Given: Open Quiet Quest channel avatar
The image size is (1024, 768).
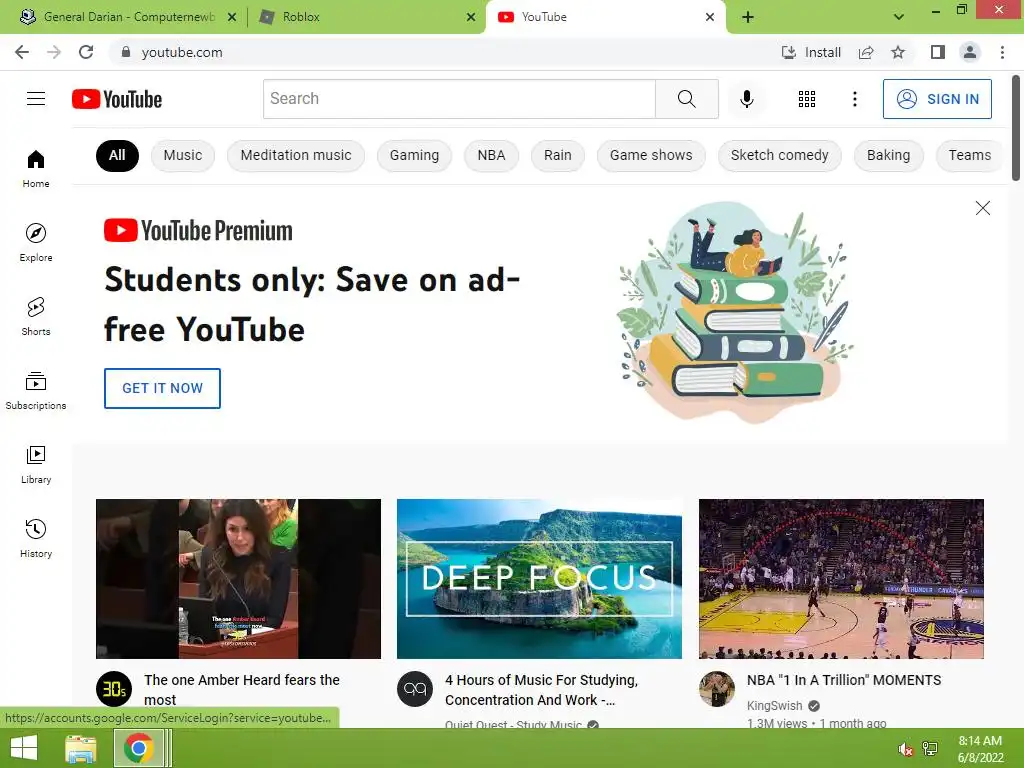Looking at the screenshot, I should [x=415, y=689].
